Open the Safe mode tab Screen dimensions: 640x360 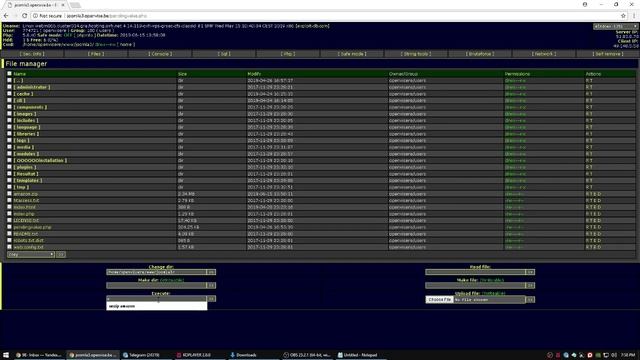pos(352,54)
